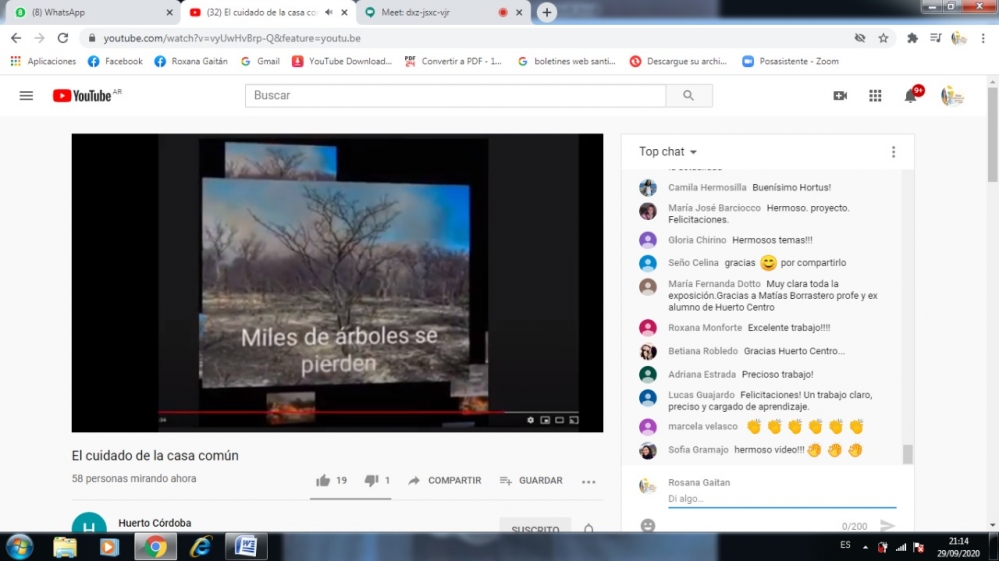
Task: Open the YouTube hamburger guide menu
Action: pos(26,96)
